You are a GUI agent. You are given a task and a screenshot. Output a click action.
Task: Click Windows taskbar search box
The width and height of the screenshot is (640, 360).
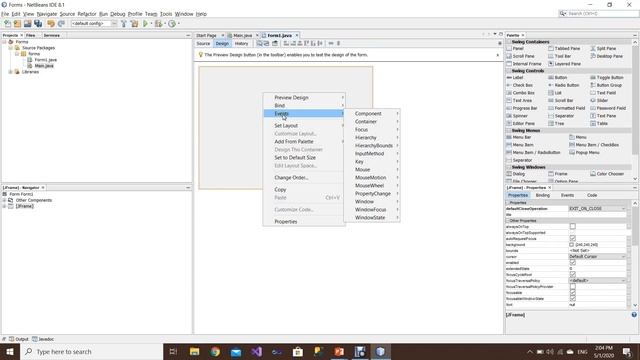[91, 351]
